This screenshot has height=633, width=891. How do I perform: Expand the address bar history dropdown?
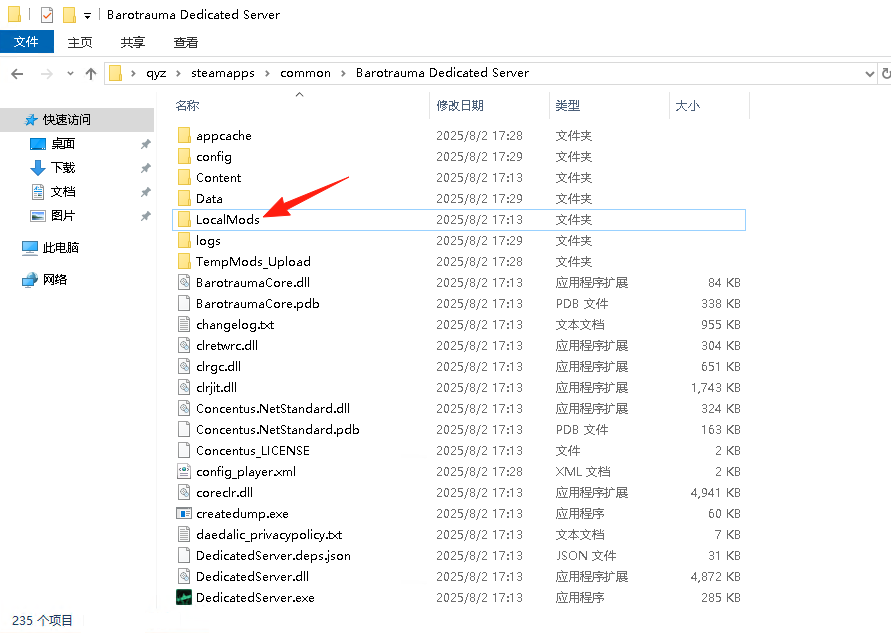coord(869,73)
